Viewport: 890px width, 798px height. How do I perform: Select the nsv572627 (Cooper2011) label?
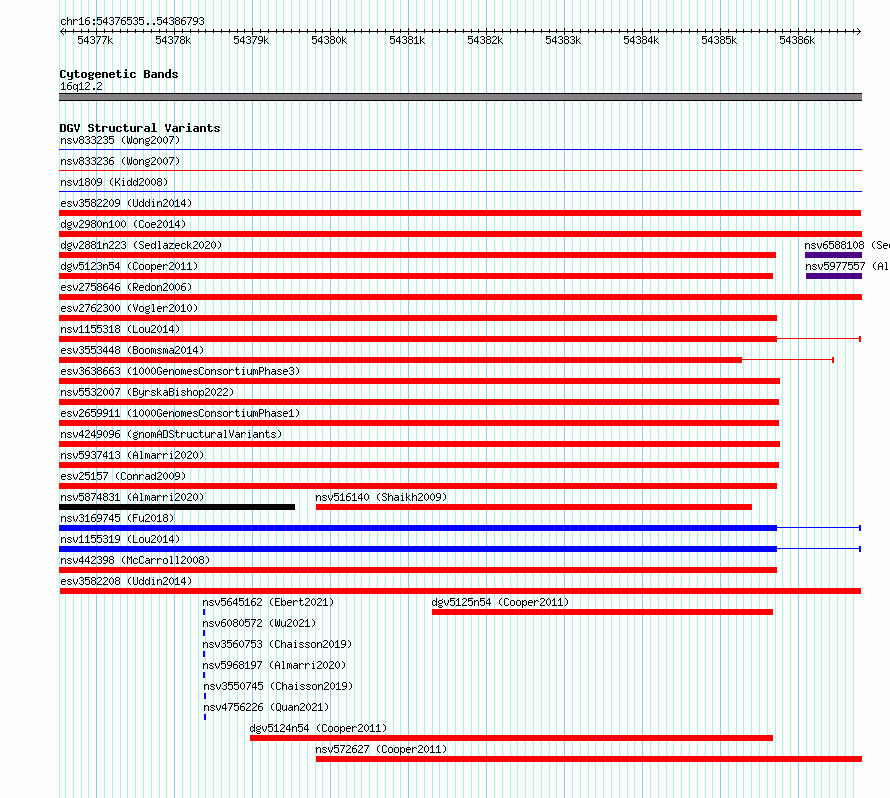381,749
